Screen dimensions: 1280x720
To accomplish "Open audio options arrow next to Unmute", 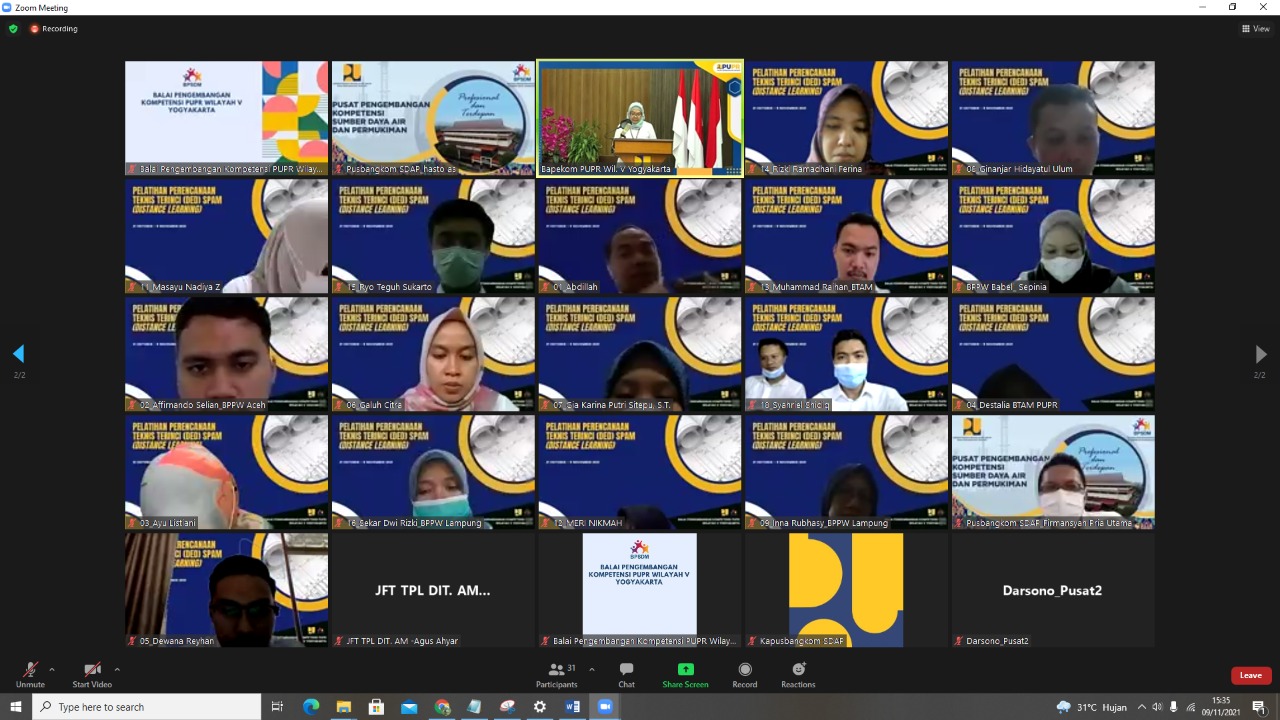I will (x=52, y=670).
